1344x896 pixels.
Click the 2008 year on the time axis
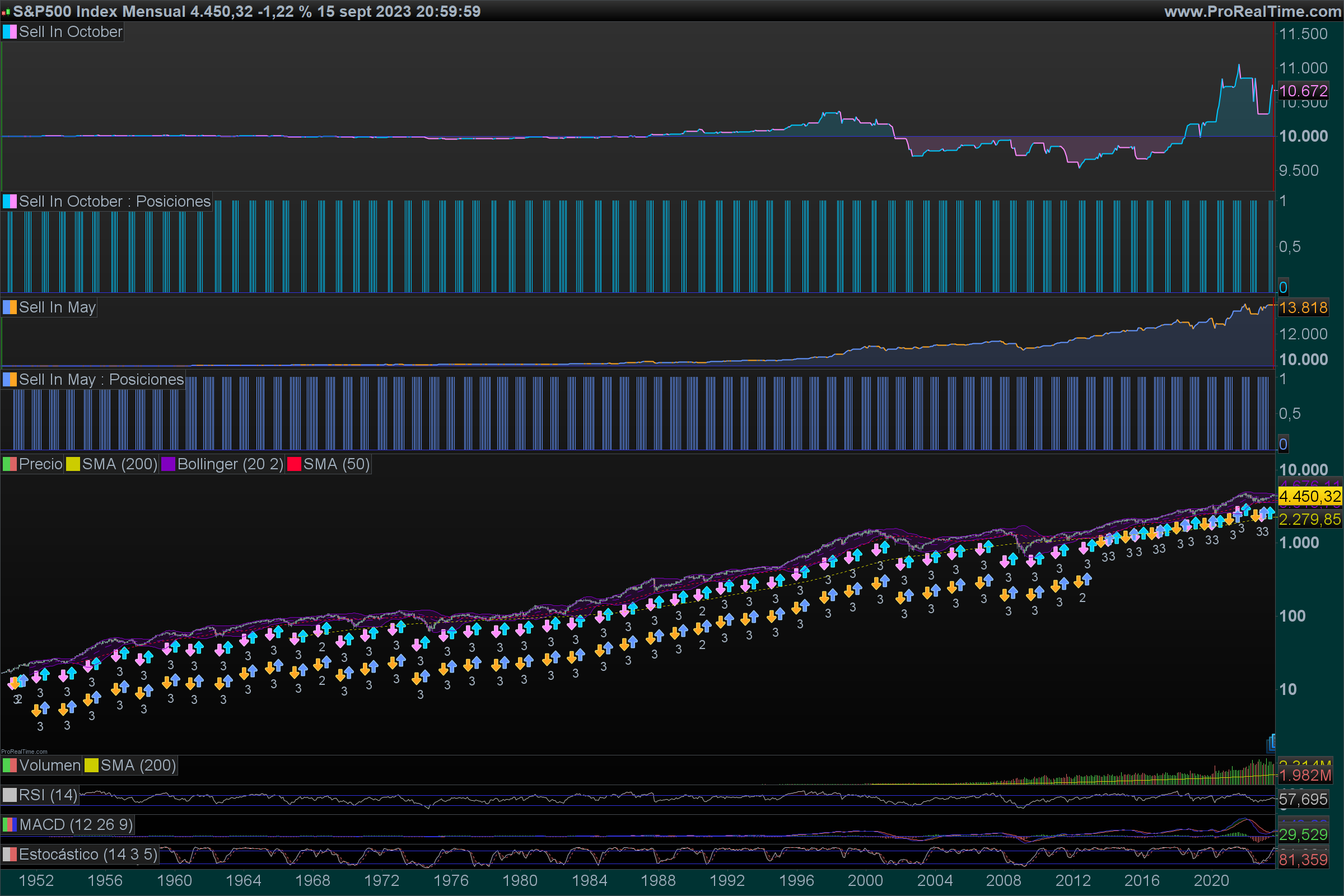[x=1004, y=880]
